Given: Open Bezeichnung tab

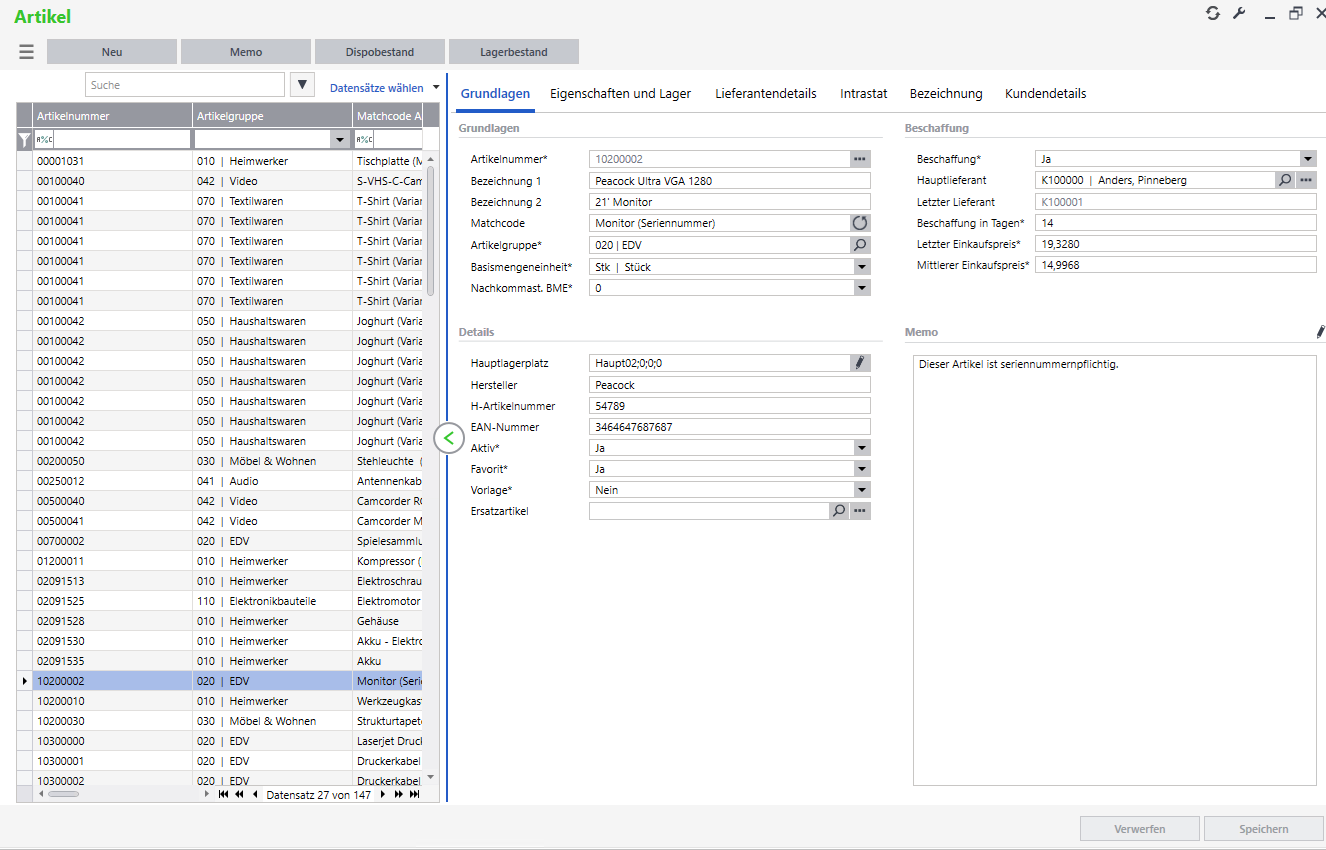Looking at the screenshot, I should point(946,93).
